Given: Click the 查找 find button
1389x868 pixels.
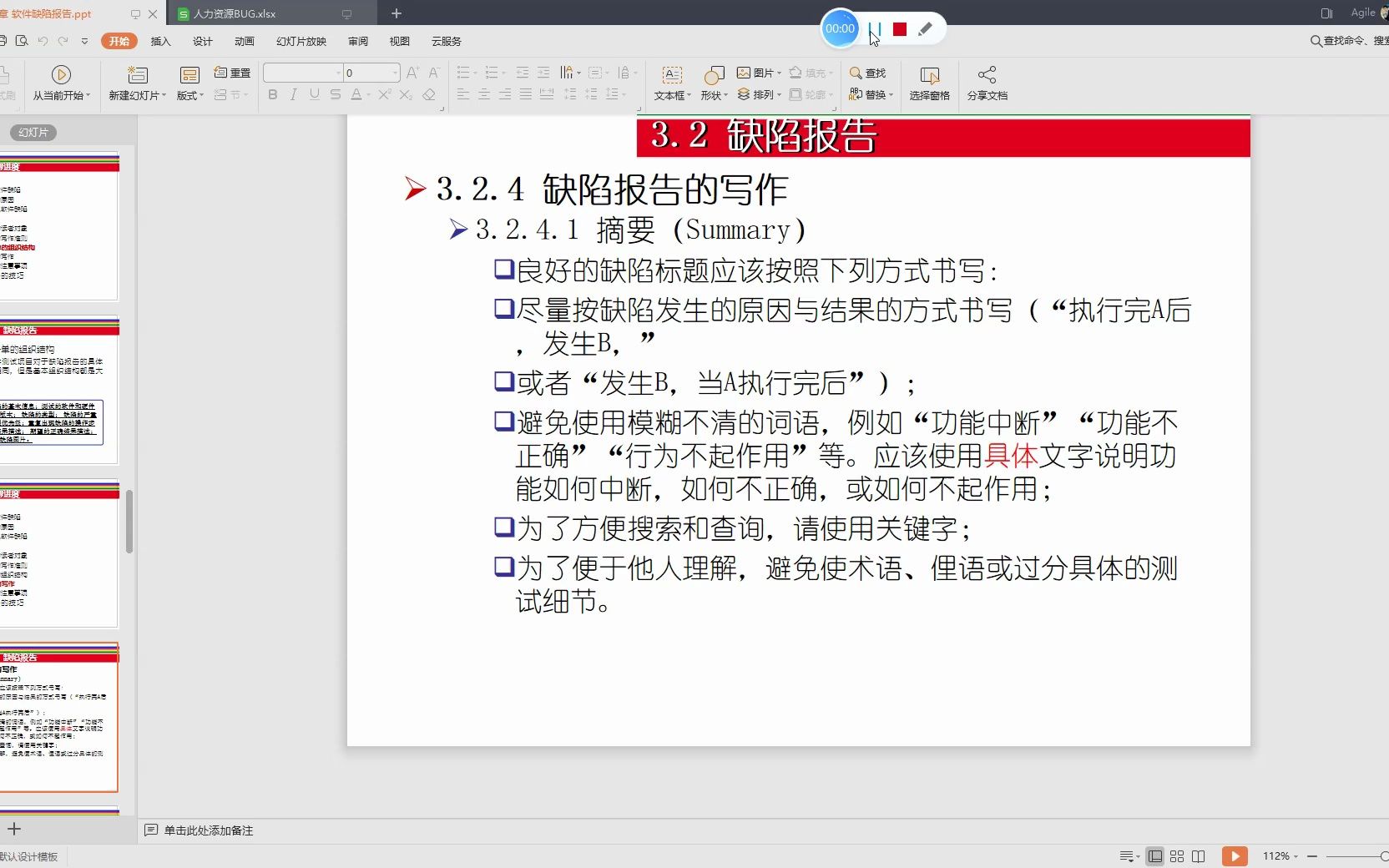Looking at the screenshot, I should click(868, 73).
